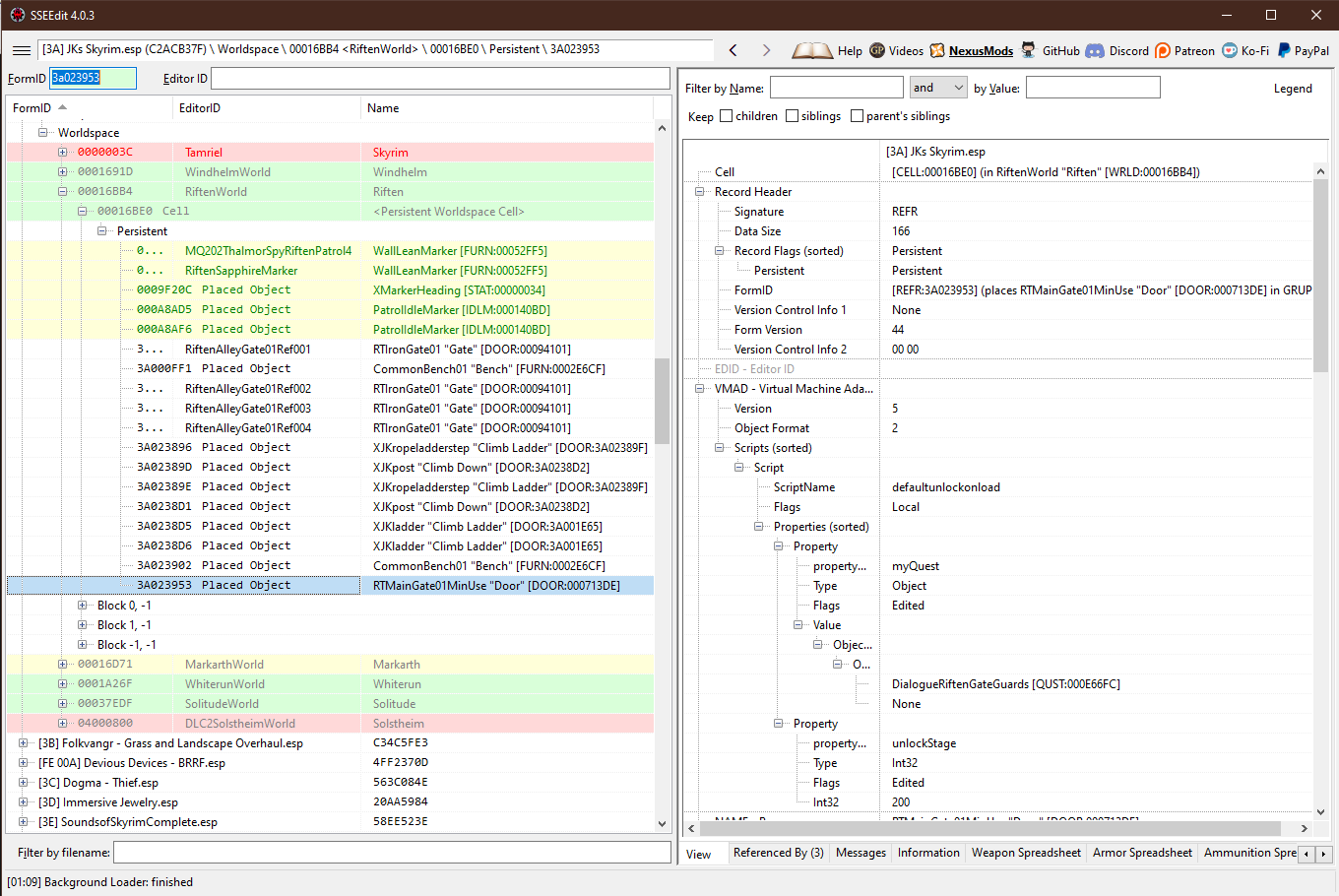The image size is (1339, 896).
Task: Focus the FormID input field
Action: pos(94,78)
